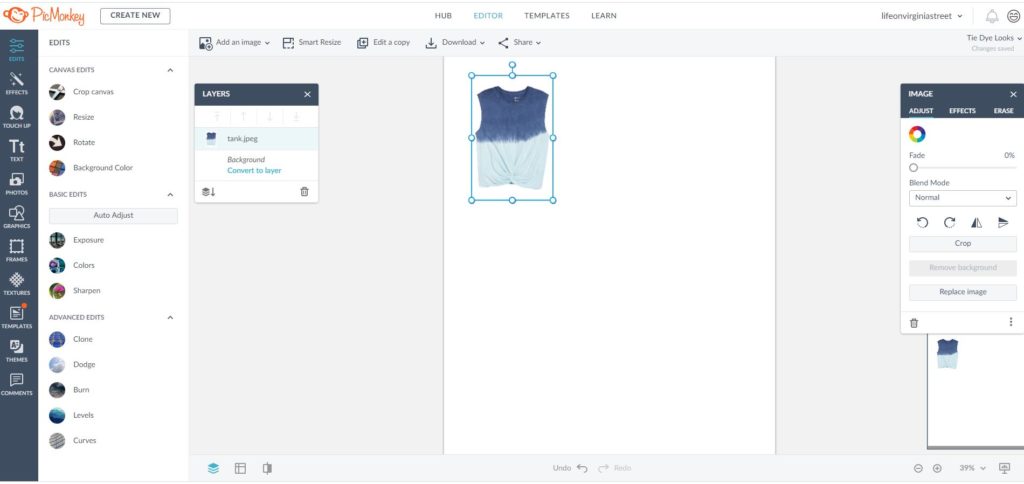This screenshot has width=1024, height=484.
Task: Open the Effects tool in sidebar
Action: click(x=17, y=82)
